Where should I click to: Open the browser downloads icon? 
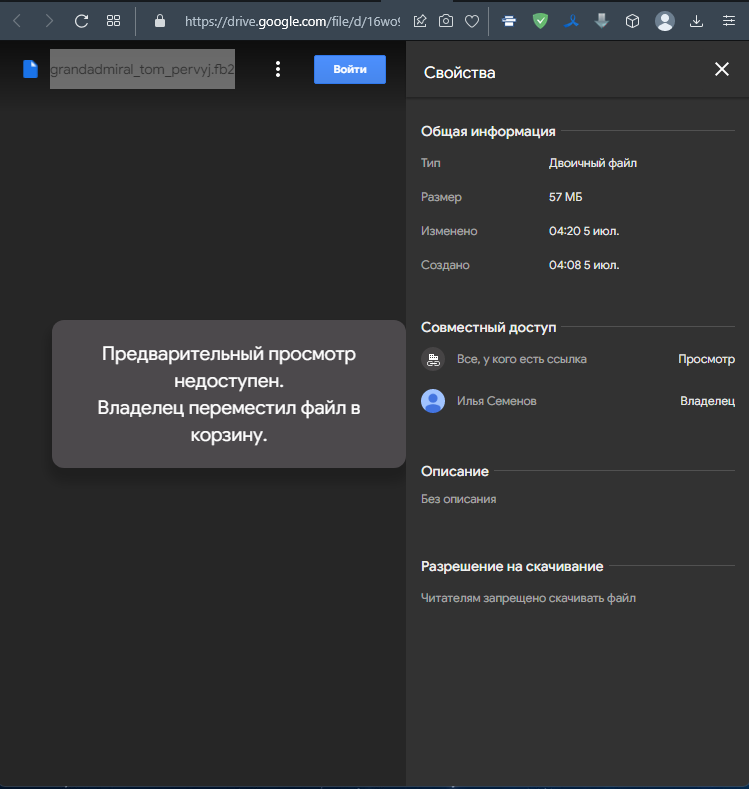(697, 21)
